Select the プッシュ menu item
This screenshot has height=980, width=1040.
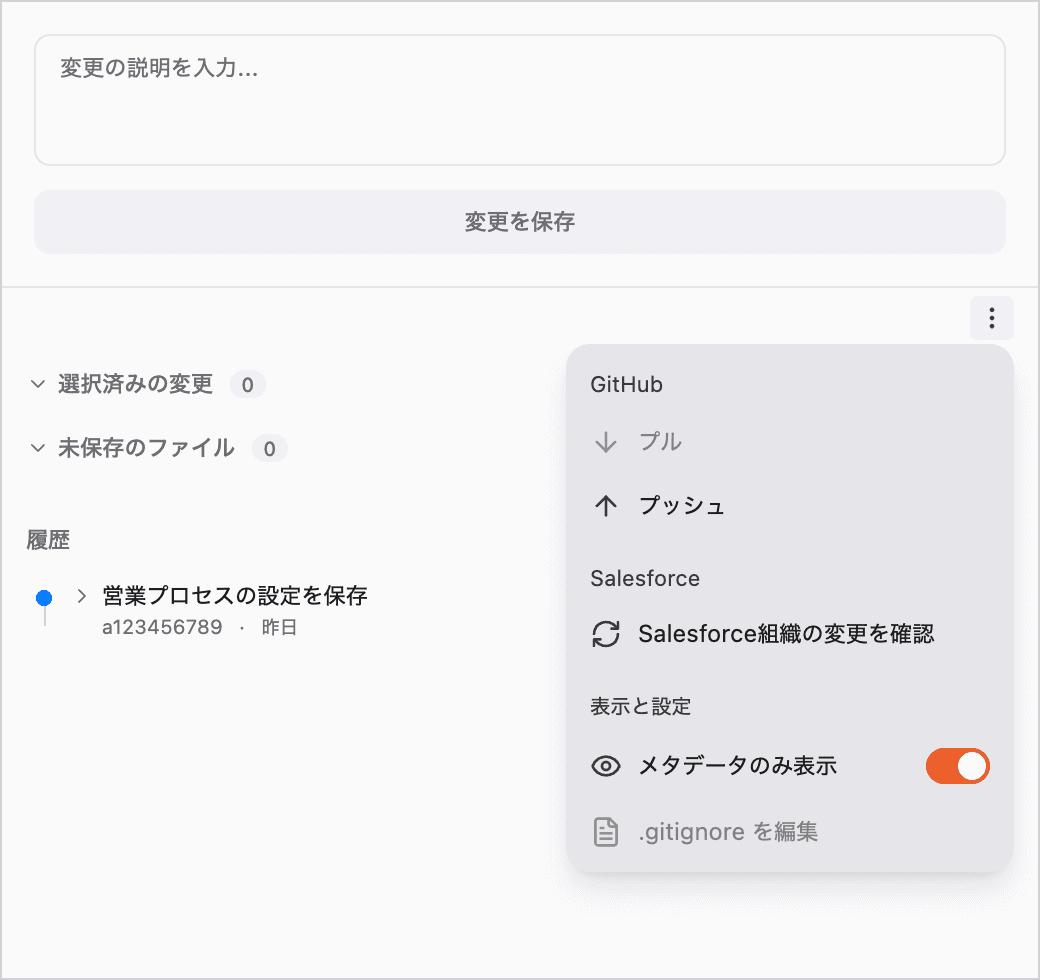789,506
